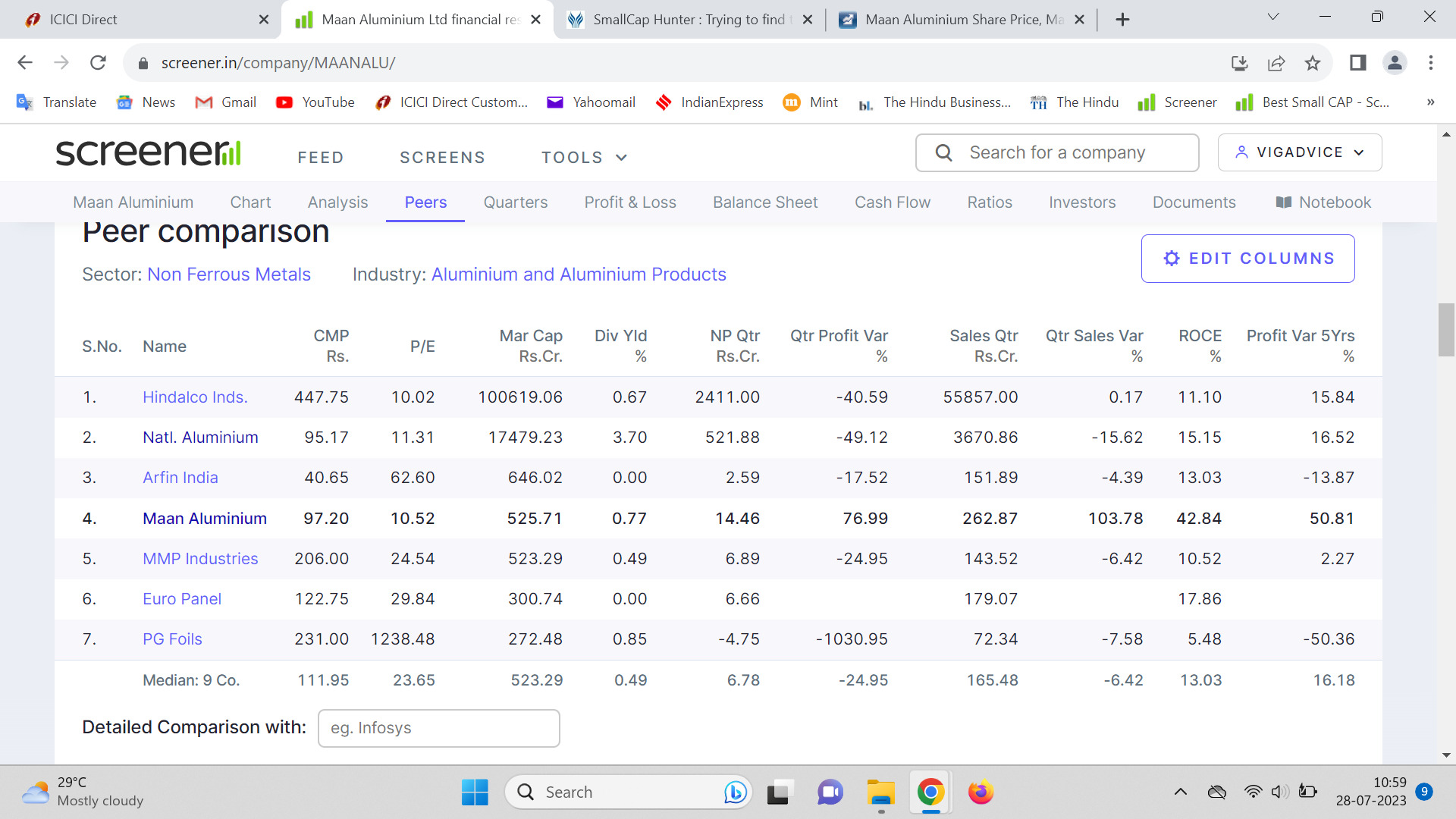
Task: Open the YouTube bookmark
Action: [x=315, y=102]
